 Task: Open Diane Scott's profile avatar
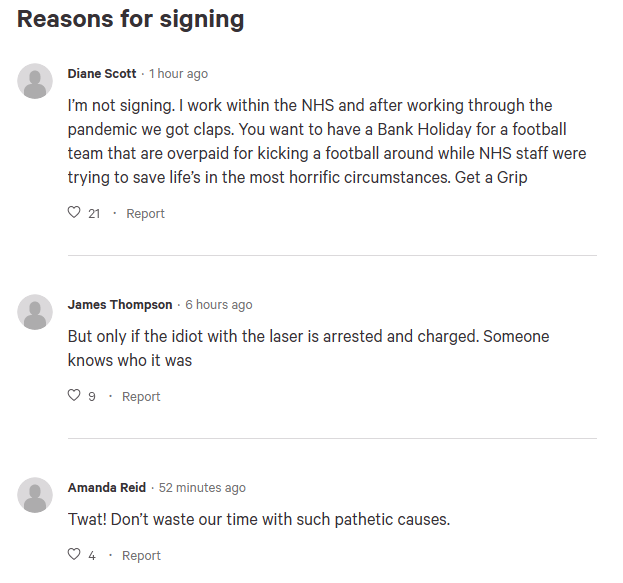35,81
